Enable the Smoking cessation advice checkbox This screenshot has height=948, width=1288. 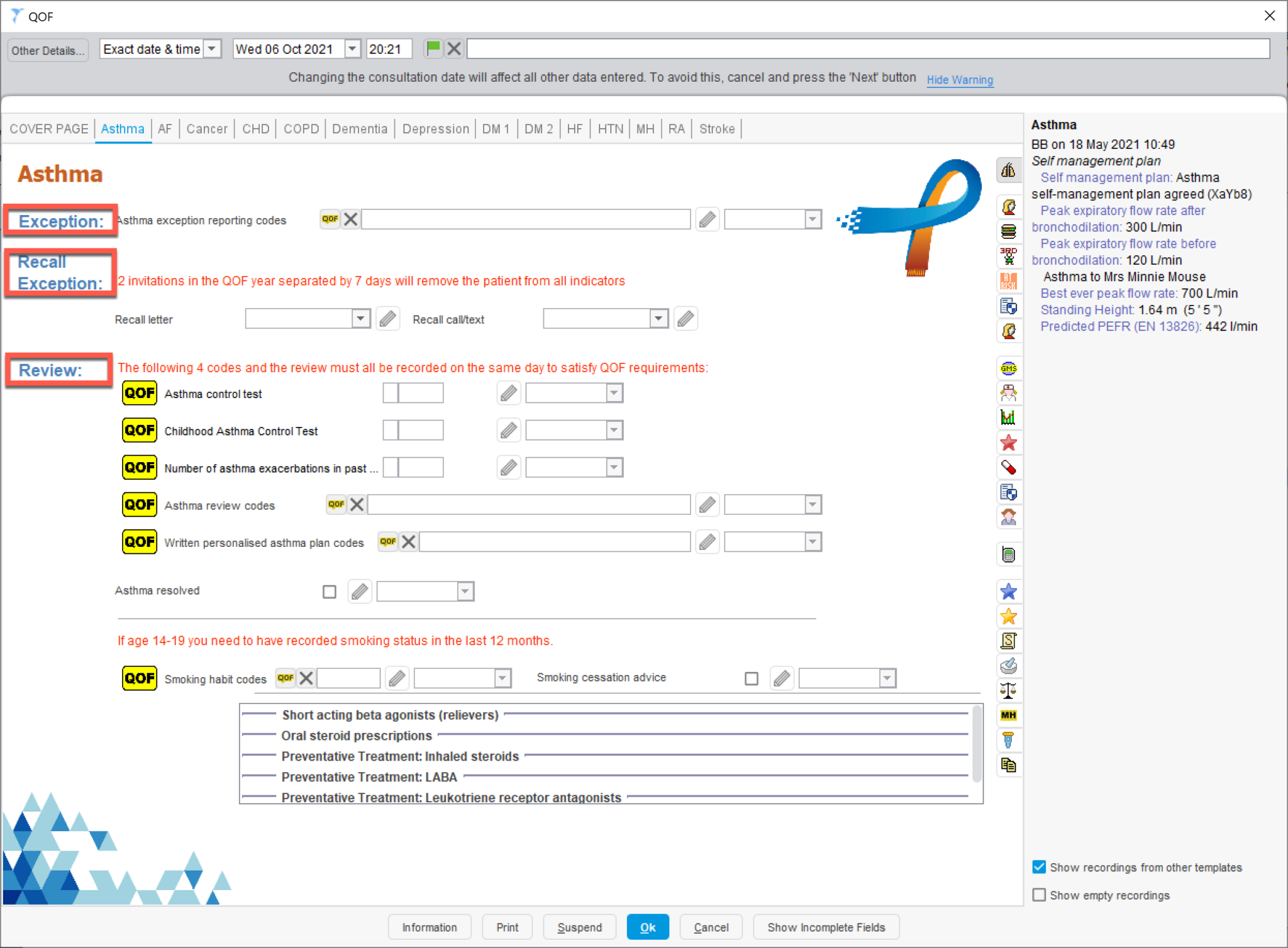click(752, 678)
